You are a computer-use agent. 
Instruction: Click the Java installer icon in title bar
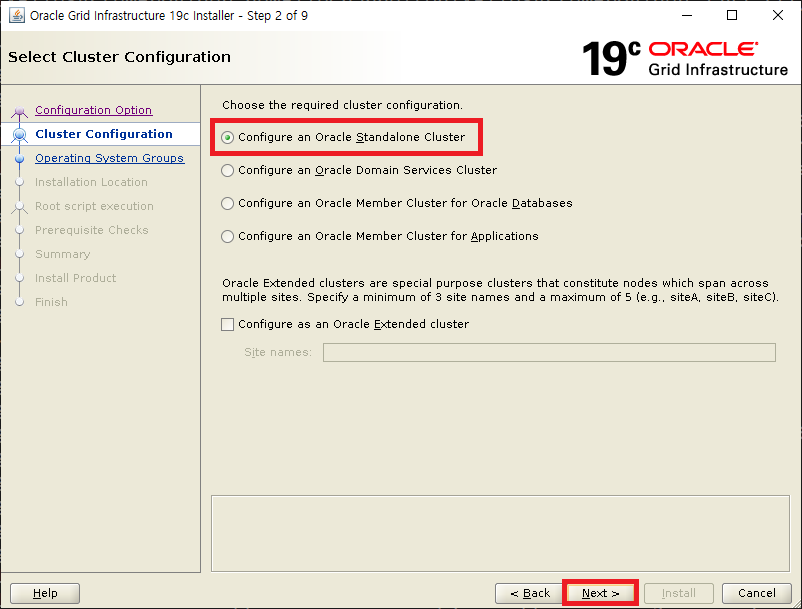point(17,15)
